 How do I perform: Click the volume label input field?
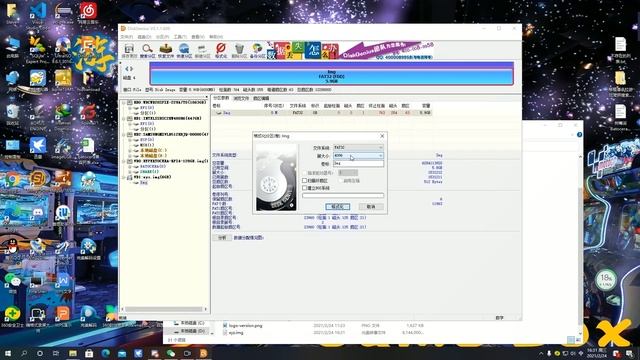(x=358, y=164)
